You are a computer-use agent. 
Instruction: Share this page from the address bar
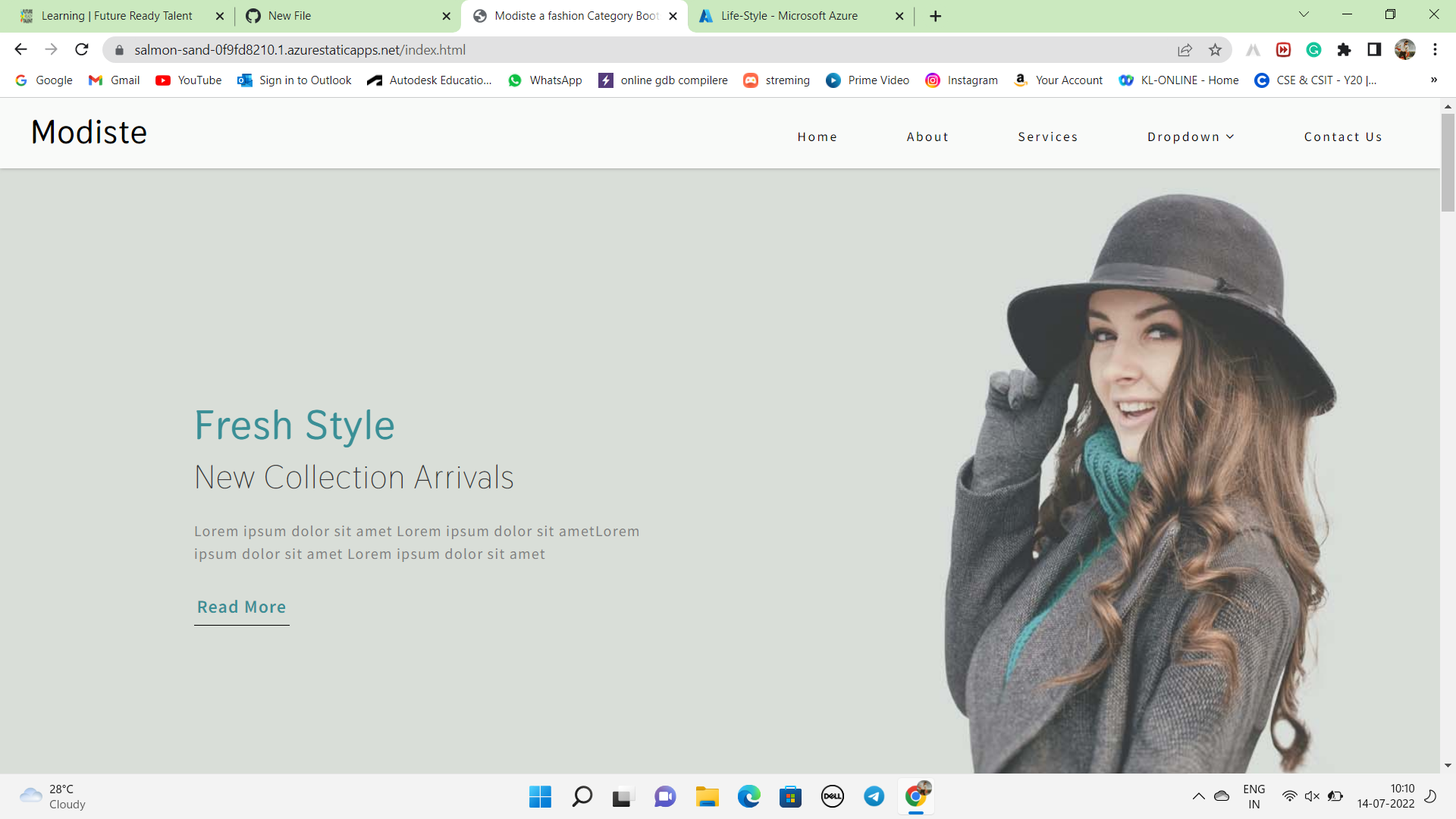coord(1185,50)
